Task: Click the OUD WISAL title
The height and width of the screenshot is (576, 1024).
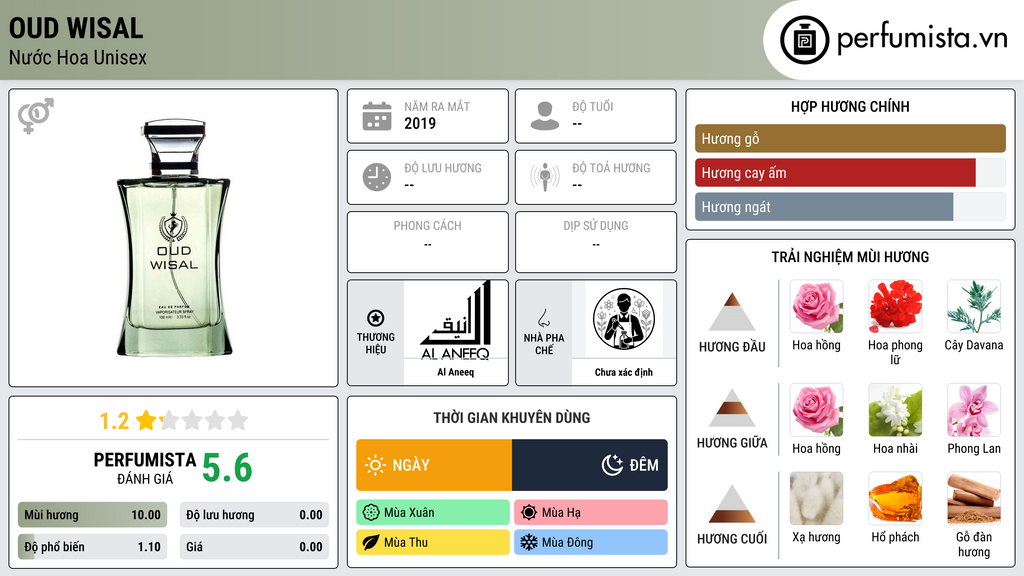Action: point(76,28)
